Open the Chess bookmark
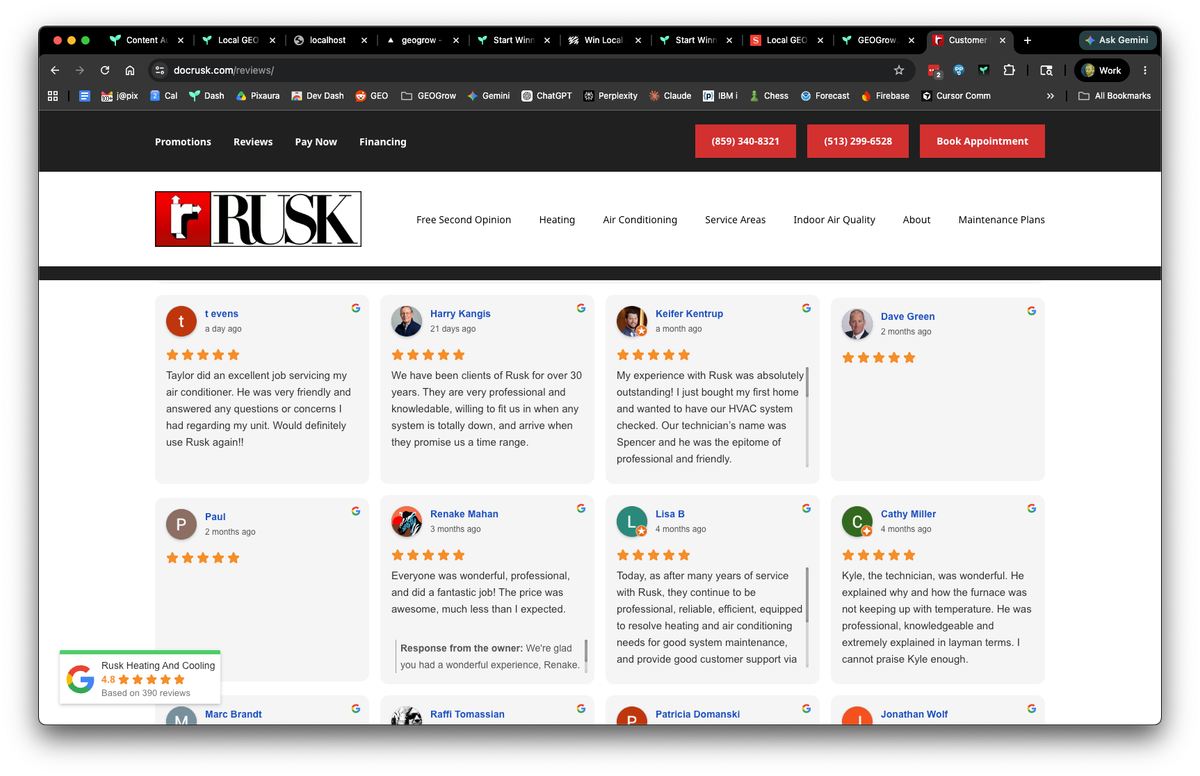The image size is (1200, 776). click(769, 96)
